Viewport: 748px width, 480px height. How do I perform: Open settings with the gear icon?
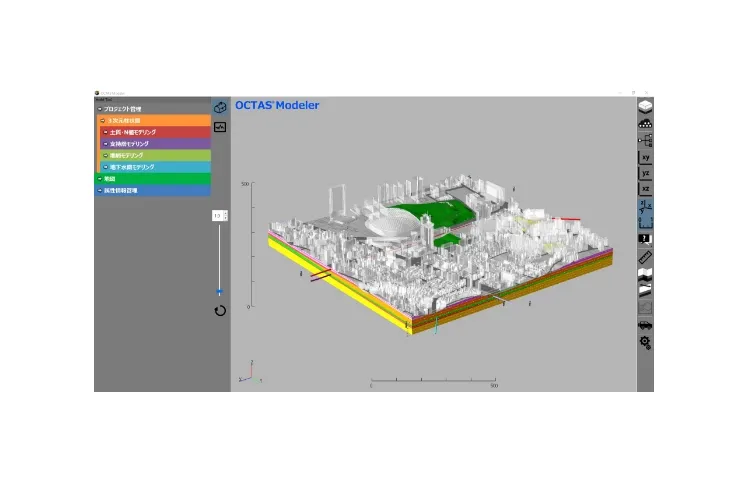645,342
